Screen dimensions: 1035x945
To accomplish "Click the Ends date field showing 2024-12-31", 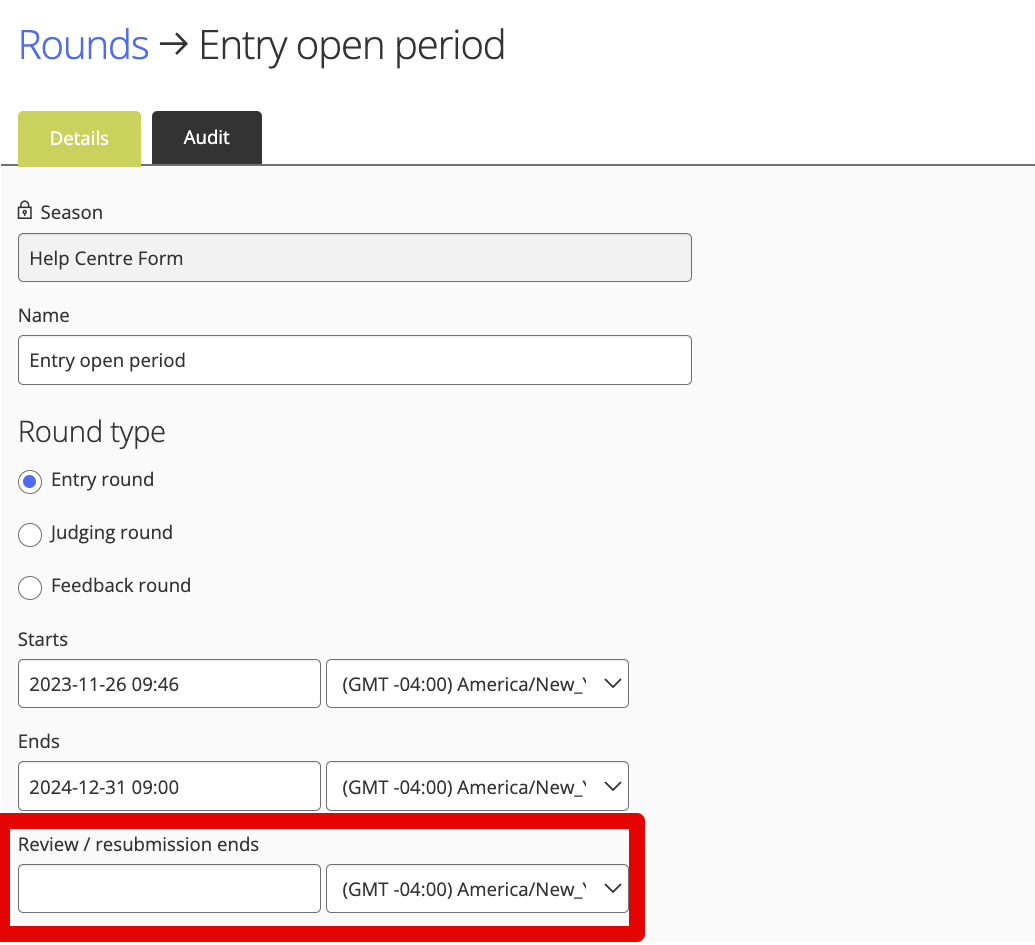I will [x=168, y=786].
